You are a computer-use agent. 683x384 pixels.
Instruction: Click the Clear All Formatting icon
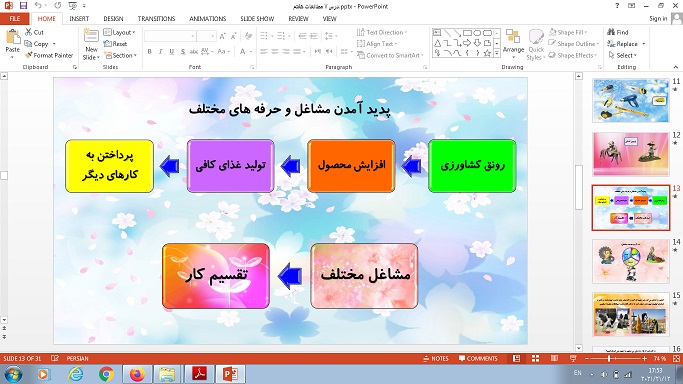pyautogui.click(x=248, y=36)
